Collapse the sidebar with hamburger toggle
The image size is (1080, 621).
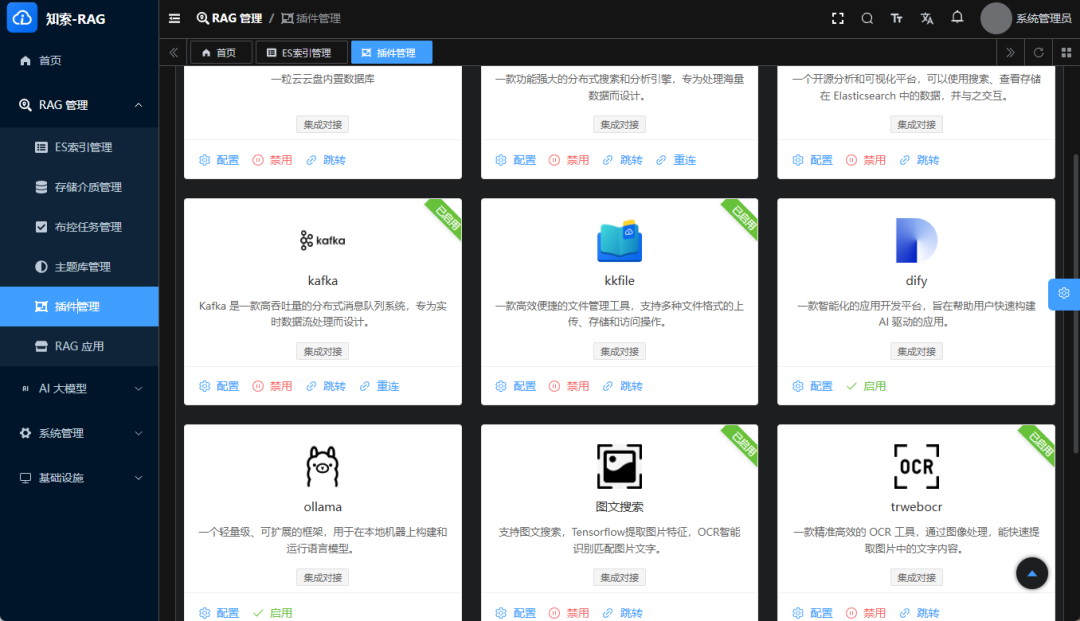point(174,18)
